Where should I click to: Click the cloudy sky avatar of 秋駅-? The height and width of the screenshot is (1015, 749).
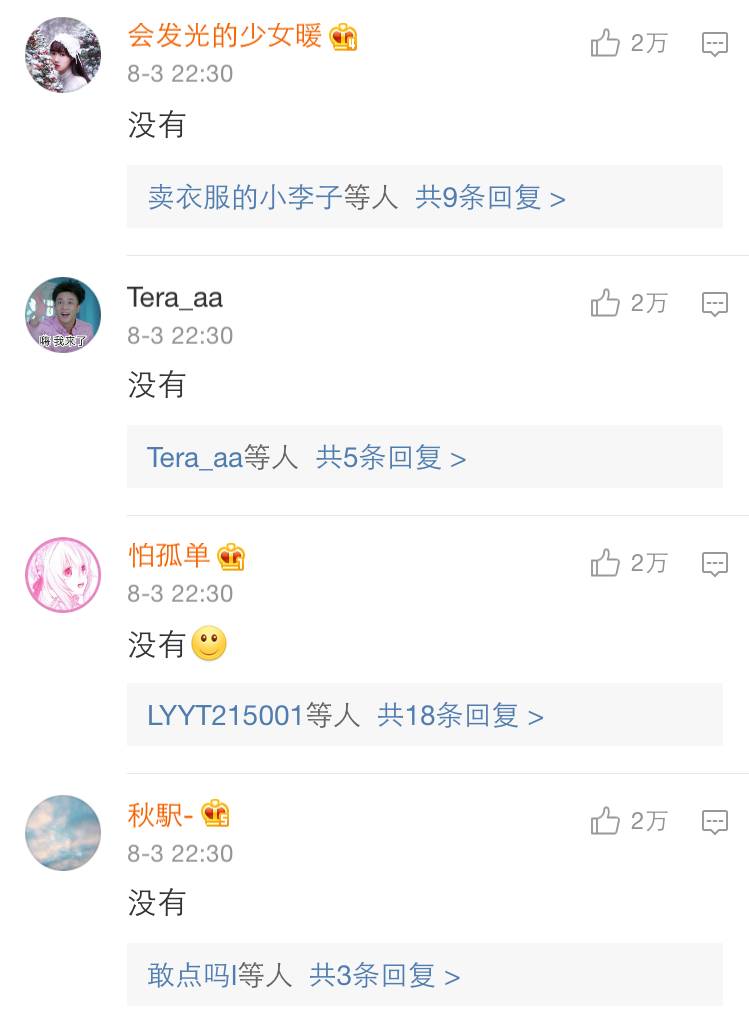[63, 833]
